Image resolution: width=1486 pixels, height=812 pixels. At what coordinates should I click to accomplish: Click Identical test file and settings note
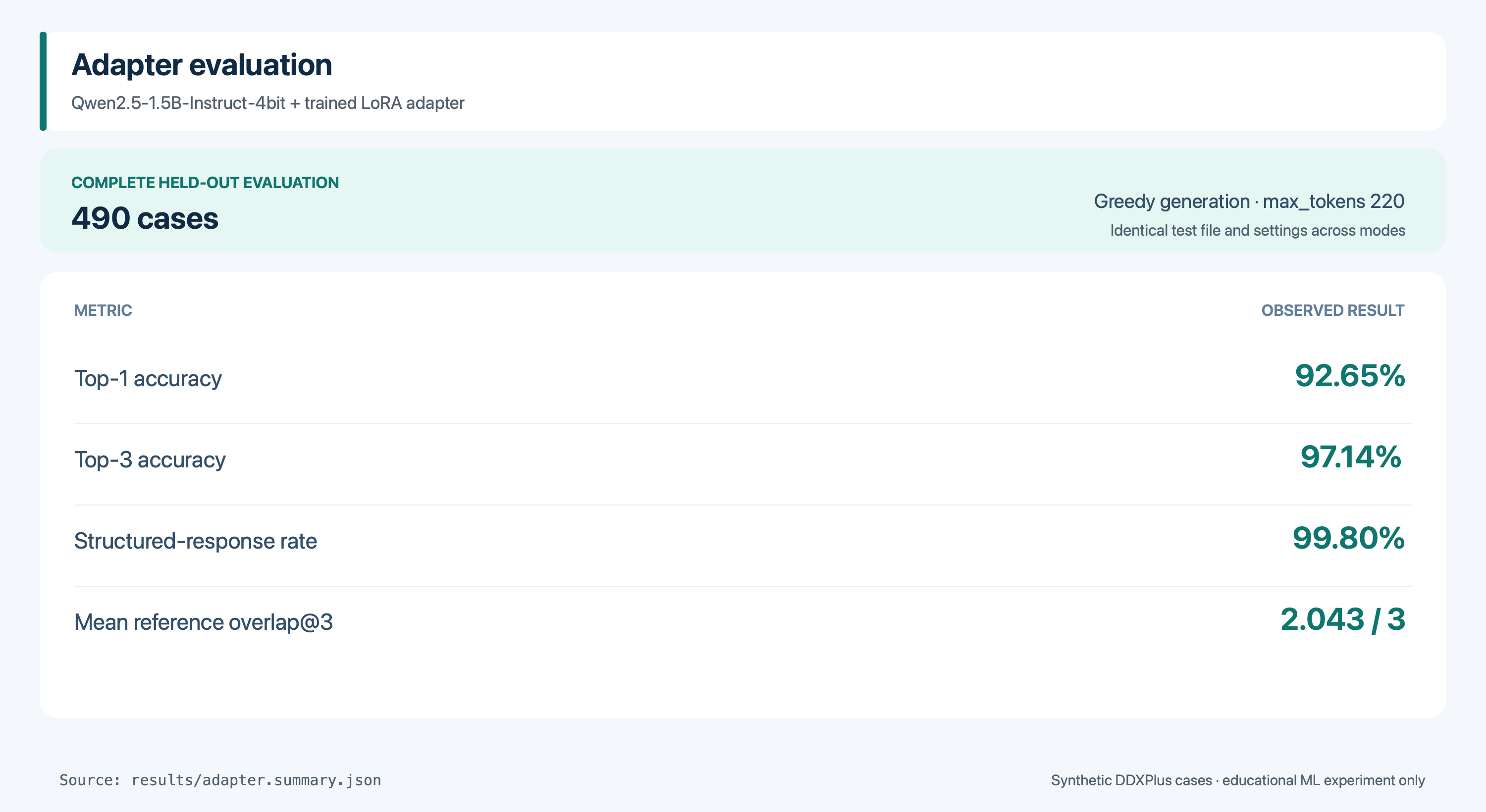pyautogui.click(x=1258, y=230)
